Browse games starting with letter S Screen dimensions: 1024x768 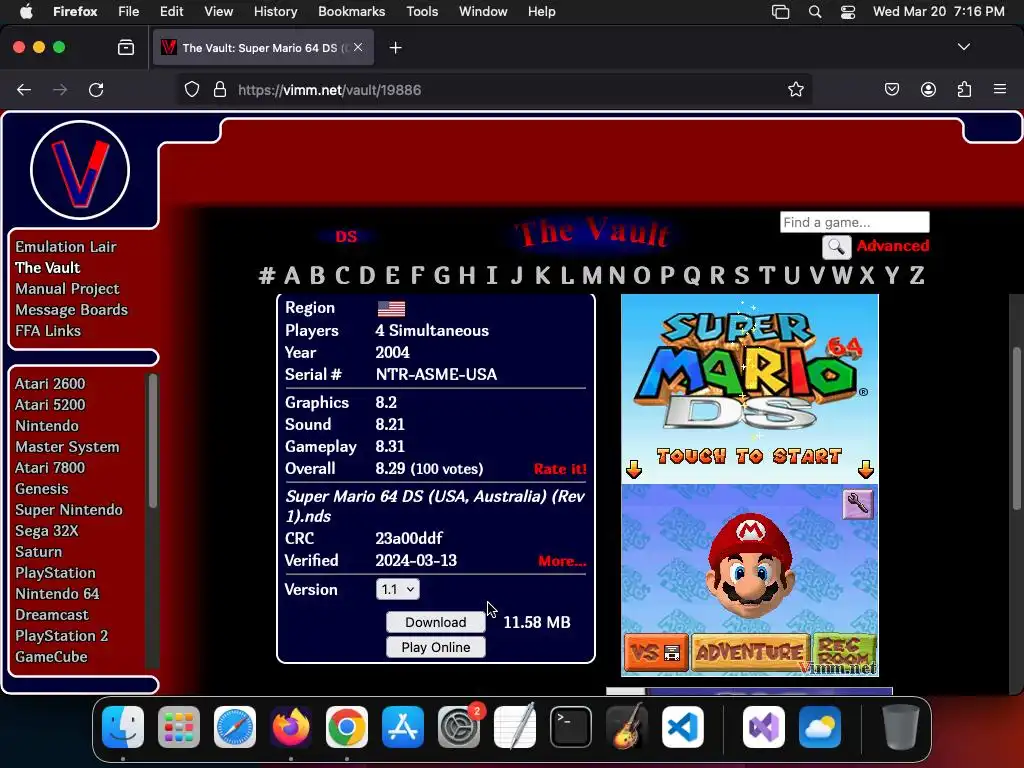click(741, 276)
